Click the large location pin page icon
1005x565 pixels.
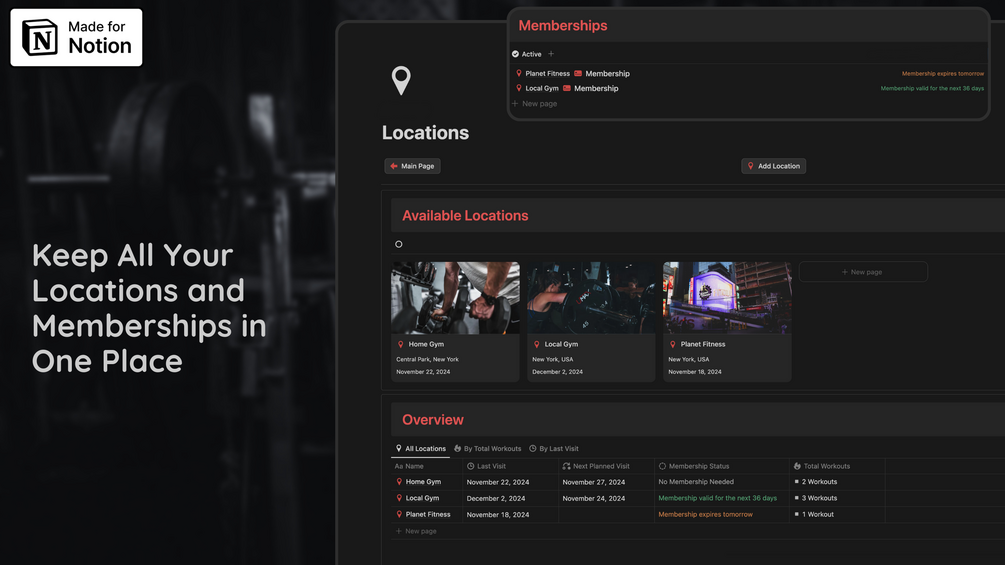click(x=401, y=80)
